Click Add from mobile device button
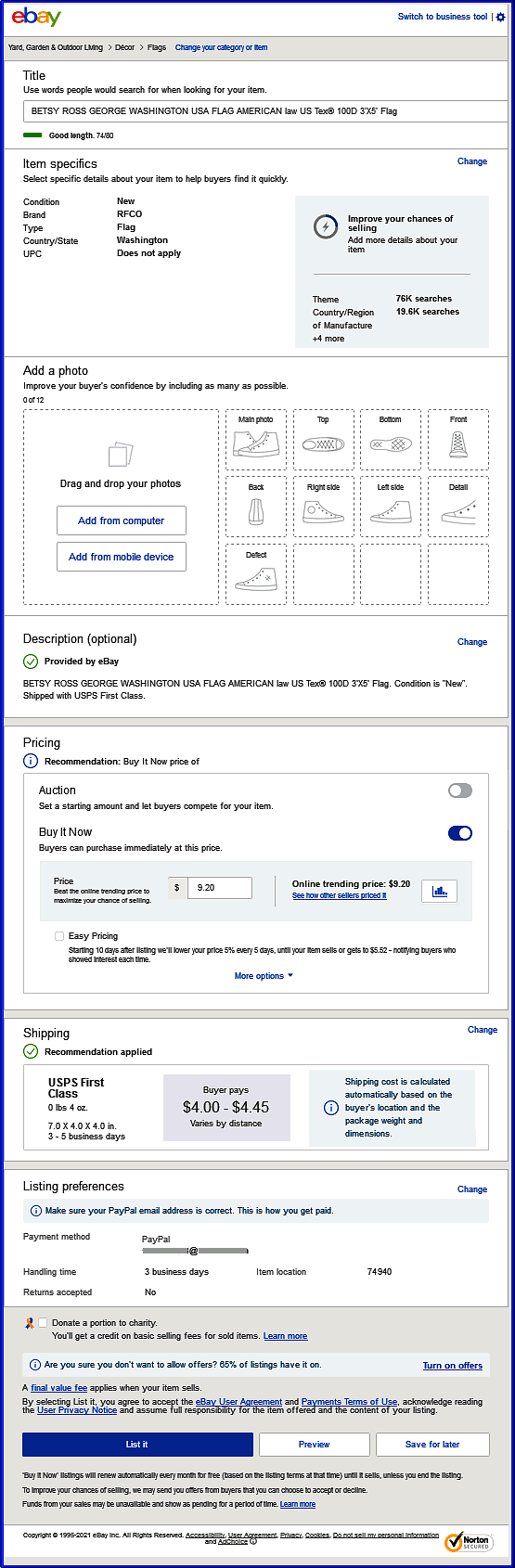The width and height of the screenshot is (515, 1568). (x=122, y=557)
